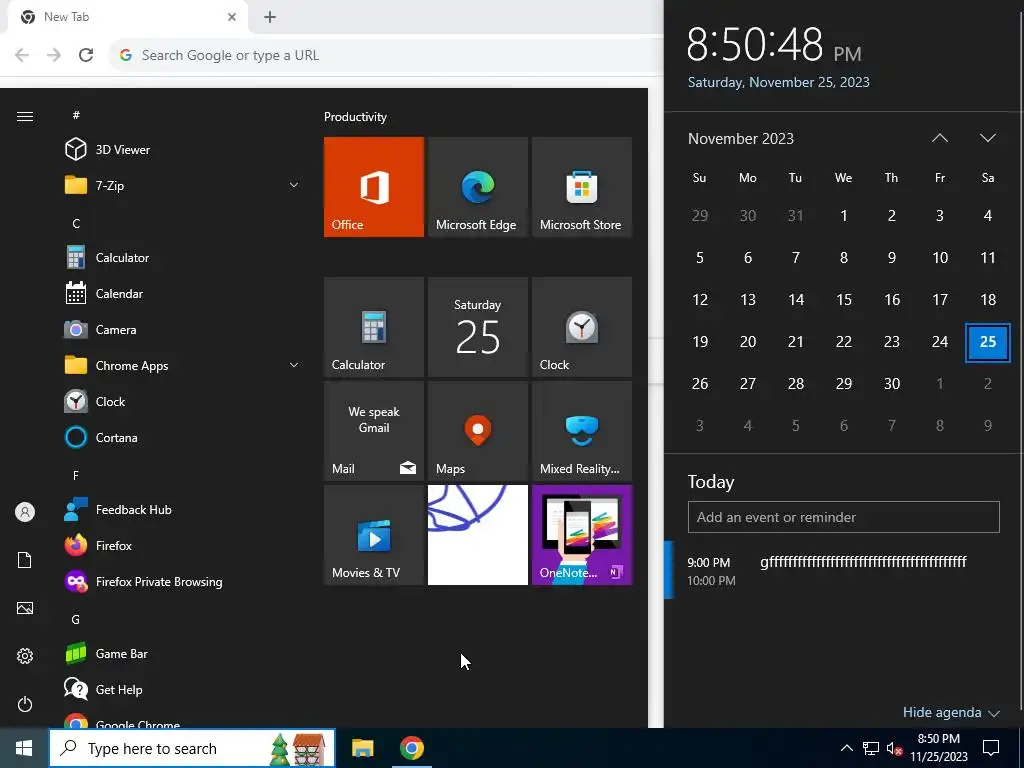Launch Firefox from the app list

tap(183, 545)
